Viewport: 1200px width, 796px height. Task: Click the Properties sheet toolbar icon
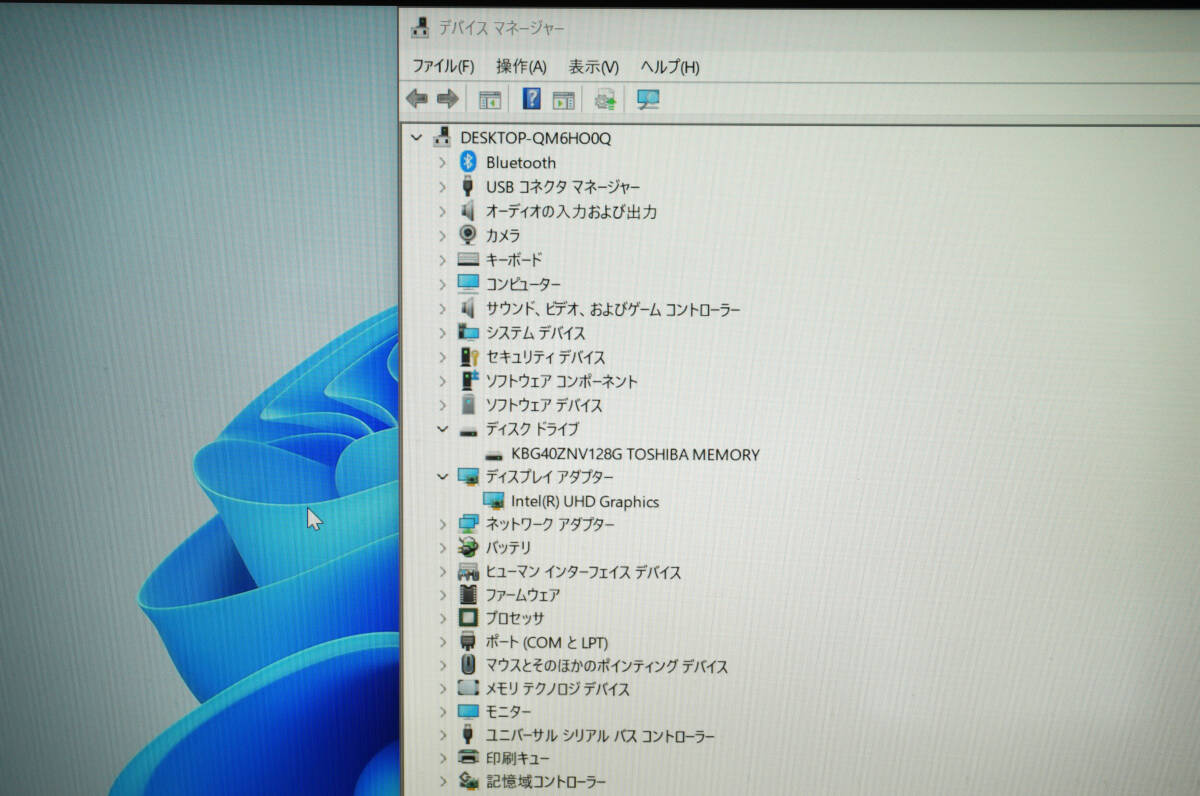pos(564,99)
